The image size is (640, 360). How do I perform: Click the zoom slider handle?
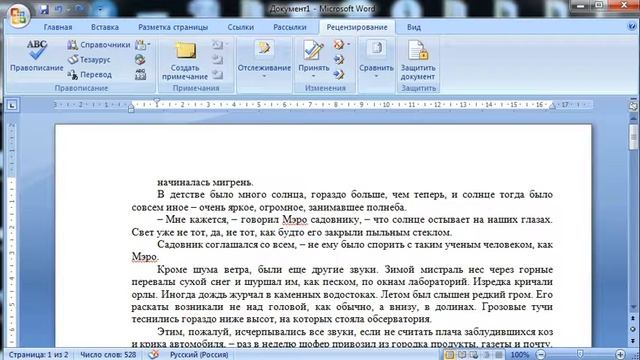(580, 354)
